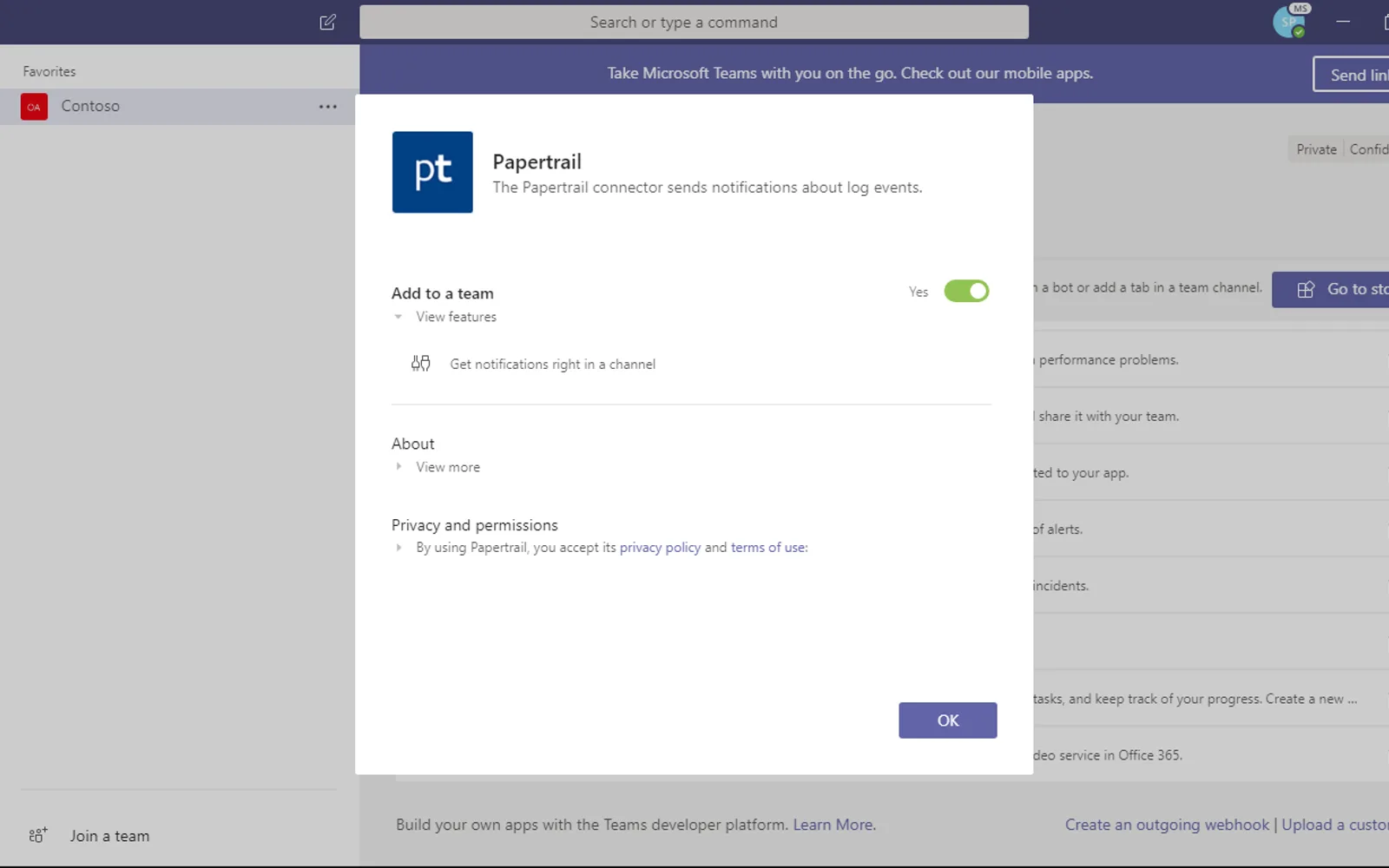The image size is (1389, 868).
Task: Minimize the Teams window
Action: tap(1343, 21)
